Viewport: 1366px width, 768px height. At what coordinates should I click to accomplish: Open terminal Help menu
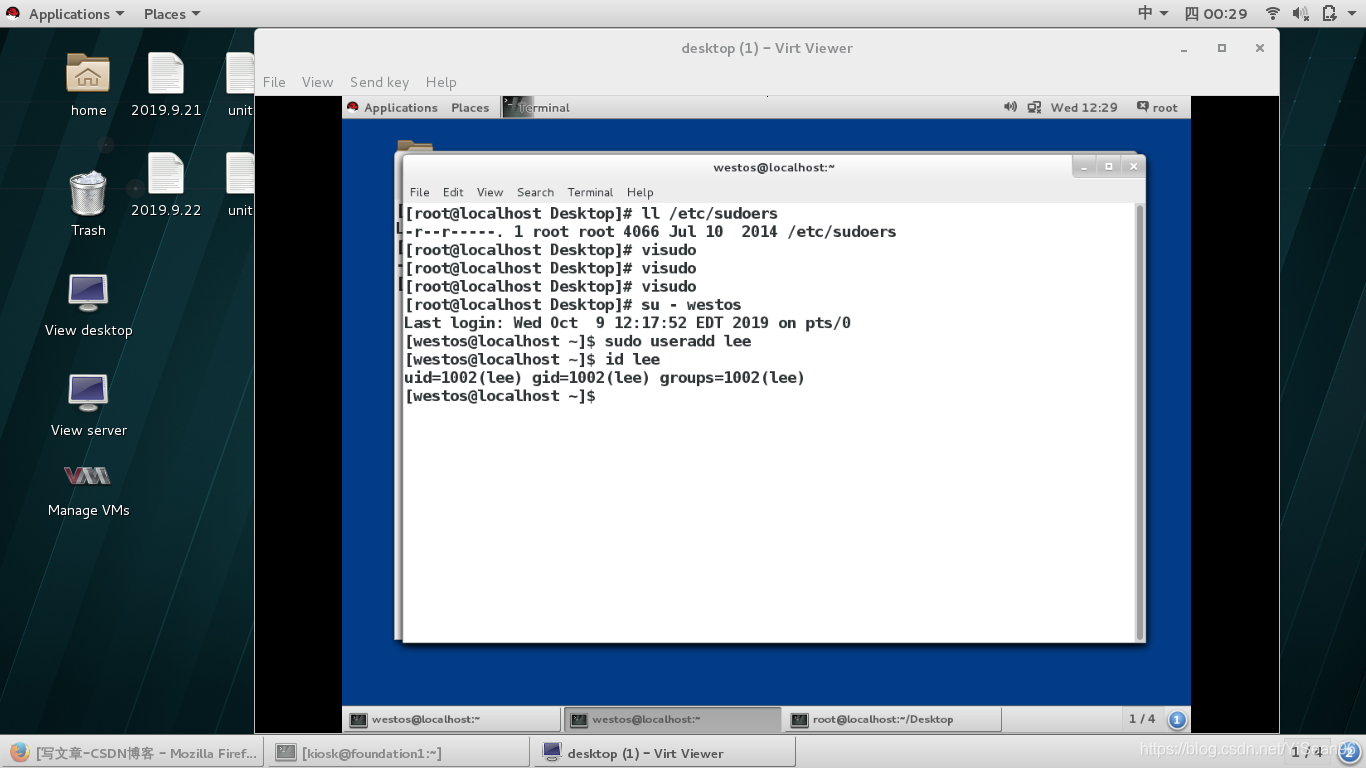point(640,192)
